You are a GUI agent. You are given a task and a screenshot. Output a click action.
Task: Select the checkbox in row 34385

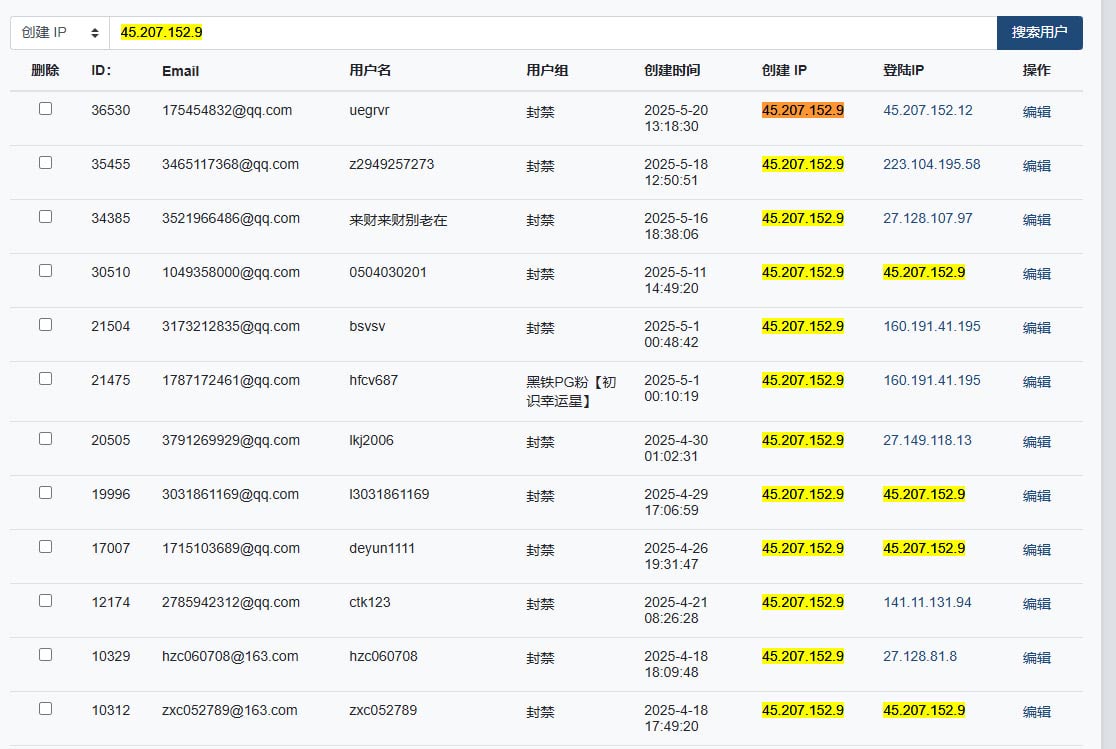46,216
